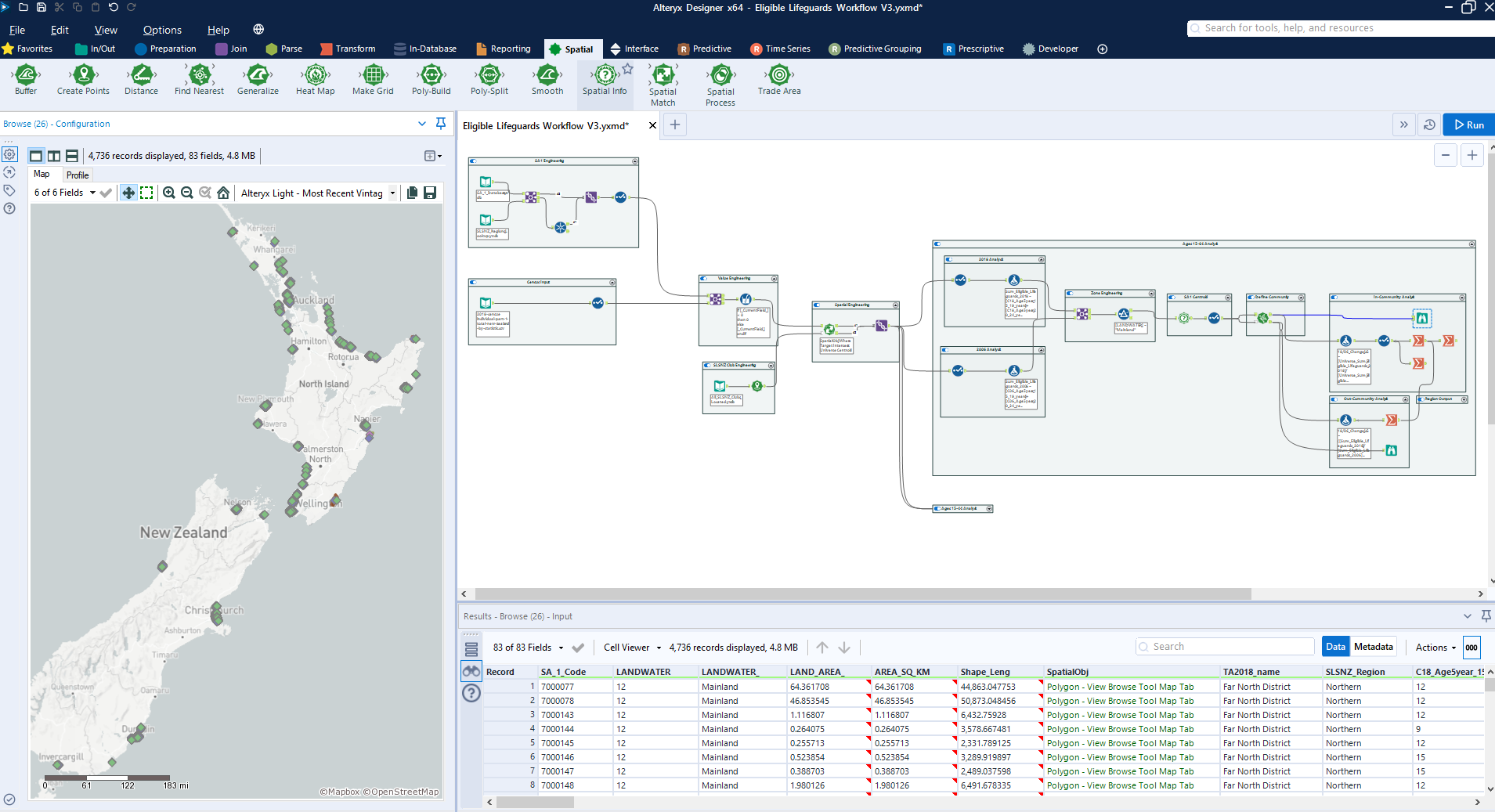Open the File menu
1495x812 pixels.
pos(17,30)
